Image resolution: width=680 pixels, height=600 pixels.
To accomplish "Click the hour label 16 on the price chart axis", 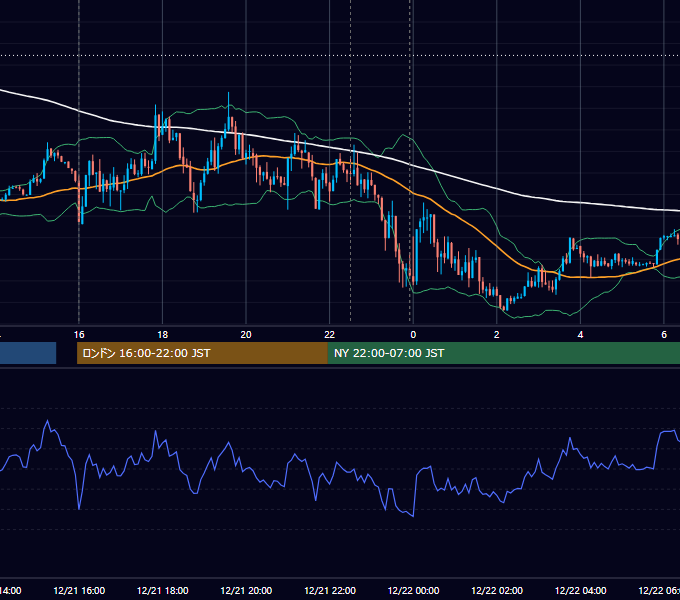I will (x=79, y=335).
